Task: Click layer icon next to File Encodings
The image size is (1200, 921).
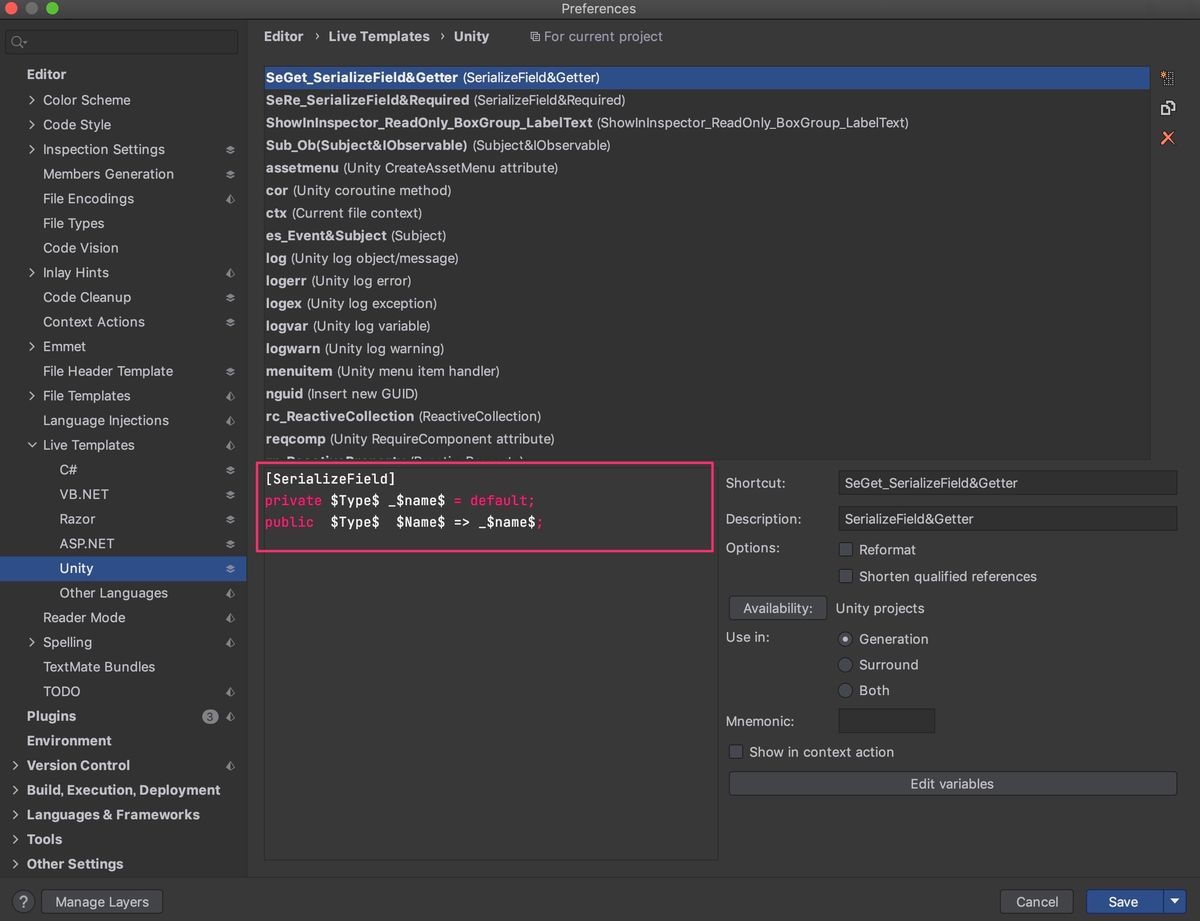Action: [230, 199]
